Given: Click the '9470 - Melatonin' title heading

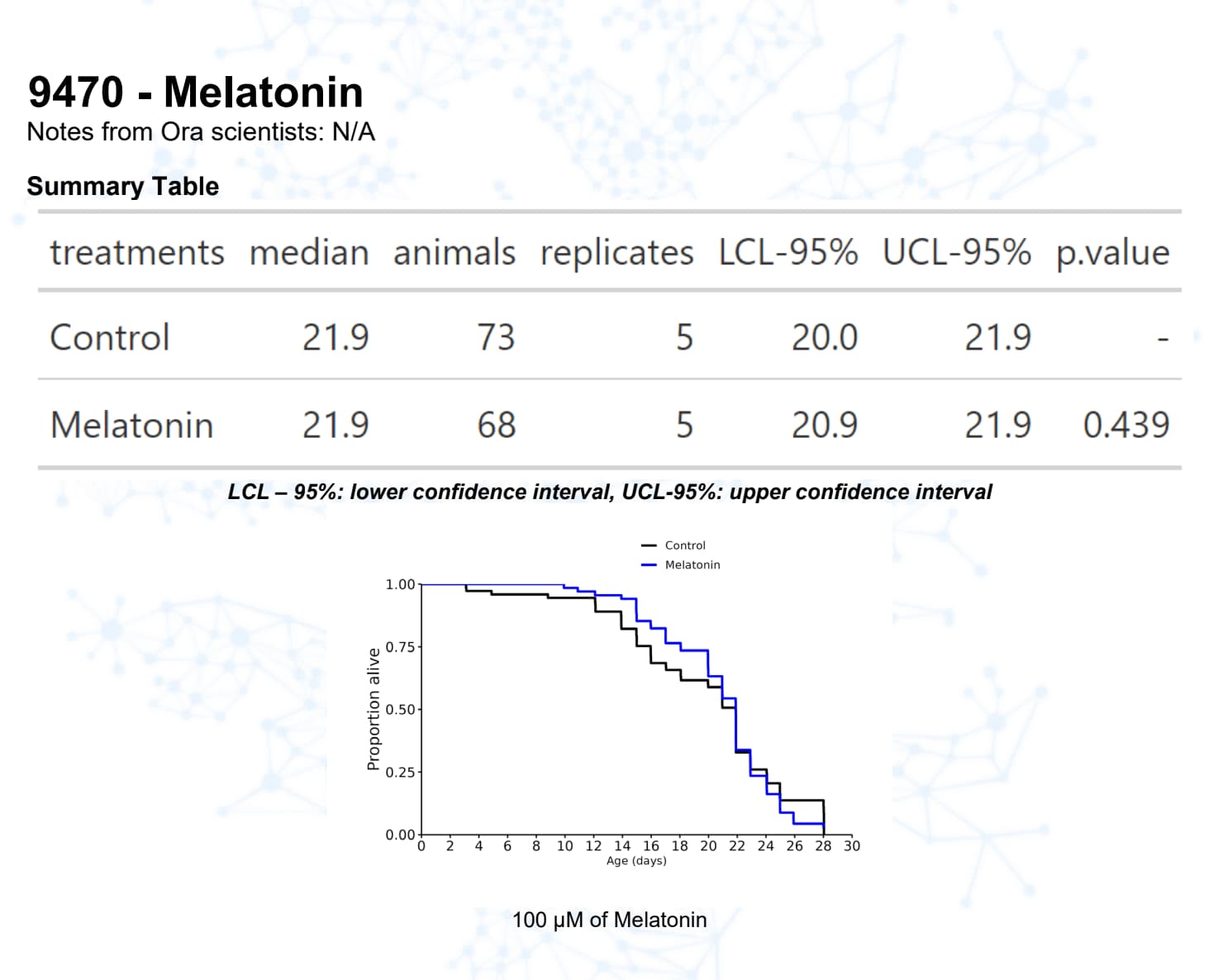Looking at the screenshot, I should 196,92.
